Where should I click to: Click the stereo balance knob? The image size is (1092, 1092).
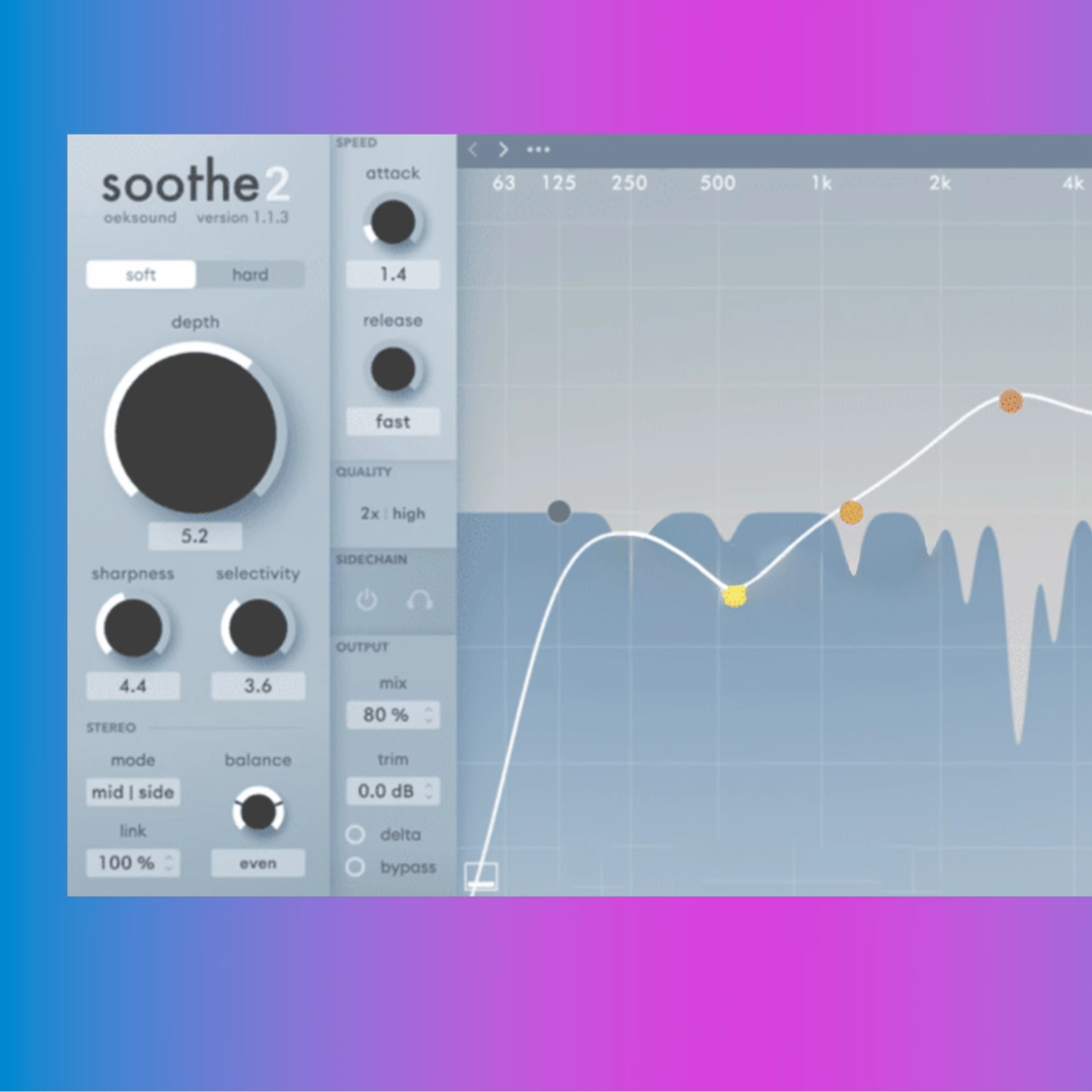tap(257, 811)
